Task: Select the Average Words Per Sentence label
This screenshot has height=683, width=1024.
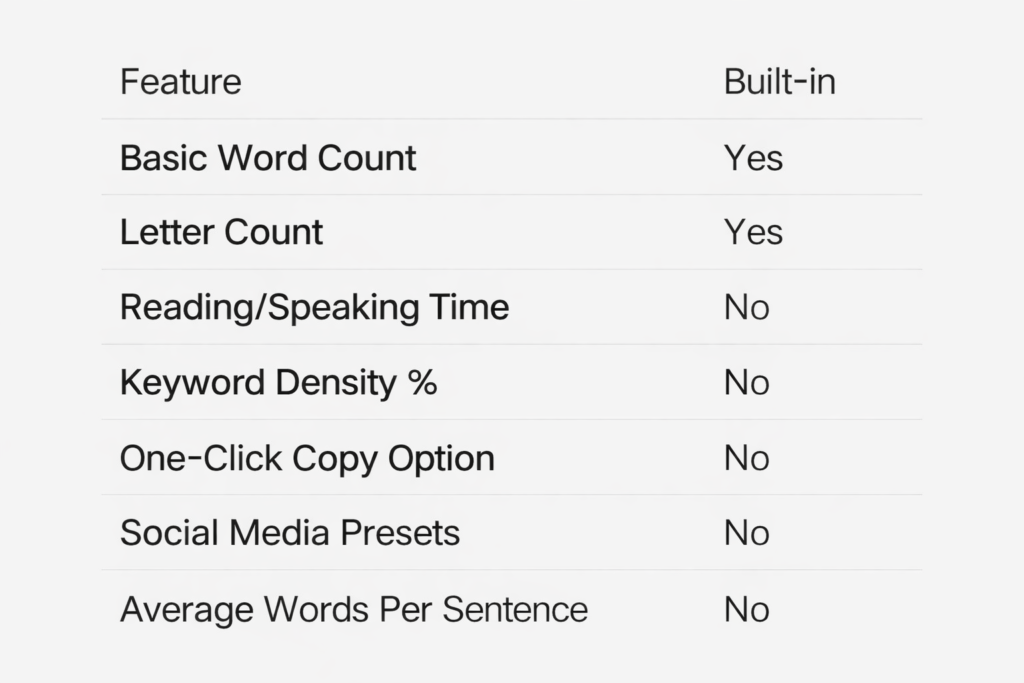Action: click(x=353, y=609)
